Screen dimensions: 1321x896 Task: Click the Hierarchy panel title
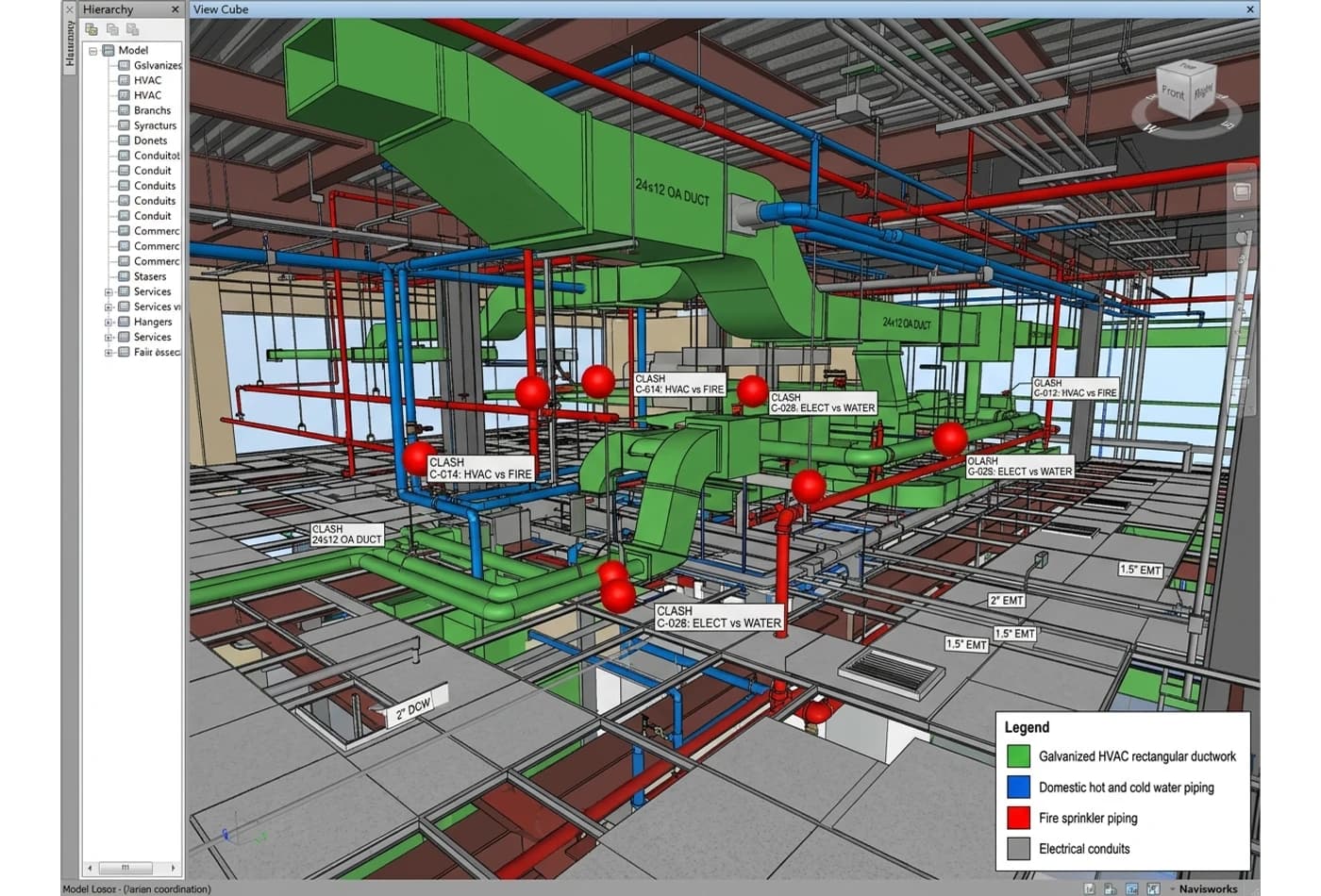point(108,9)
